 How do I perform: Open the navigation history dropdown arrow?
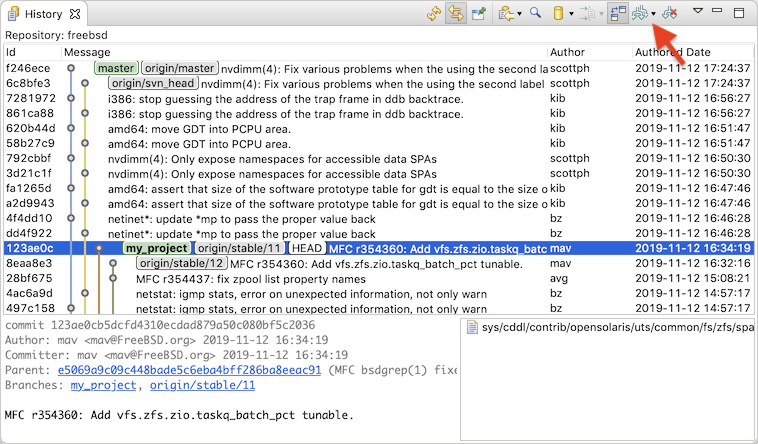coord(520,14)
